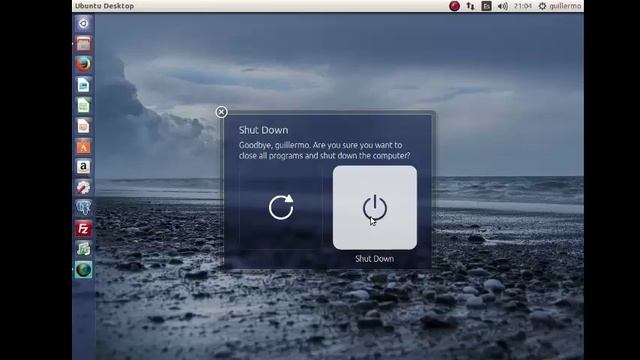Open System Settings wrench icon
640x360 pixels.
[x=84, y=187]
